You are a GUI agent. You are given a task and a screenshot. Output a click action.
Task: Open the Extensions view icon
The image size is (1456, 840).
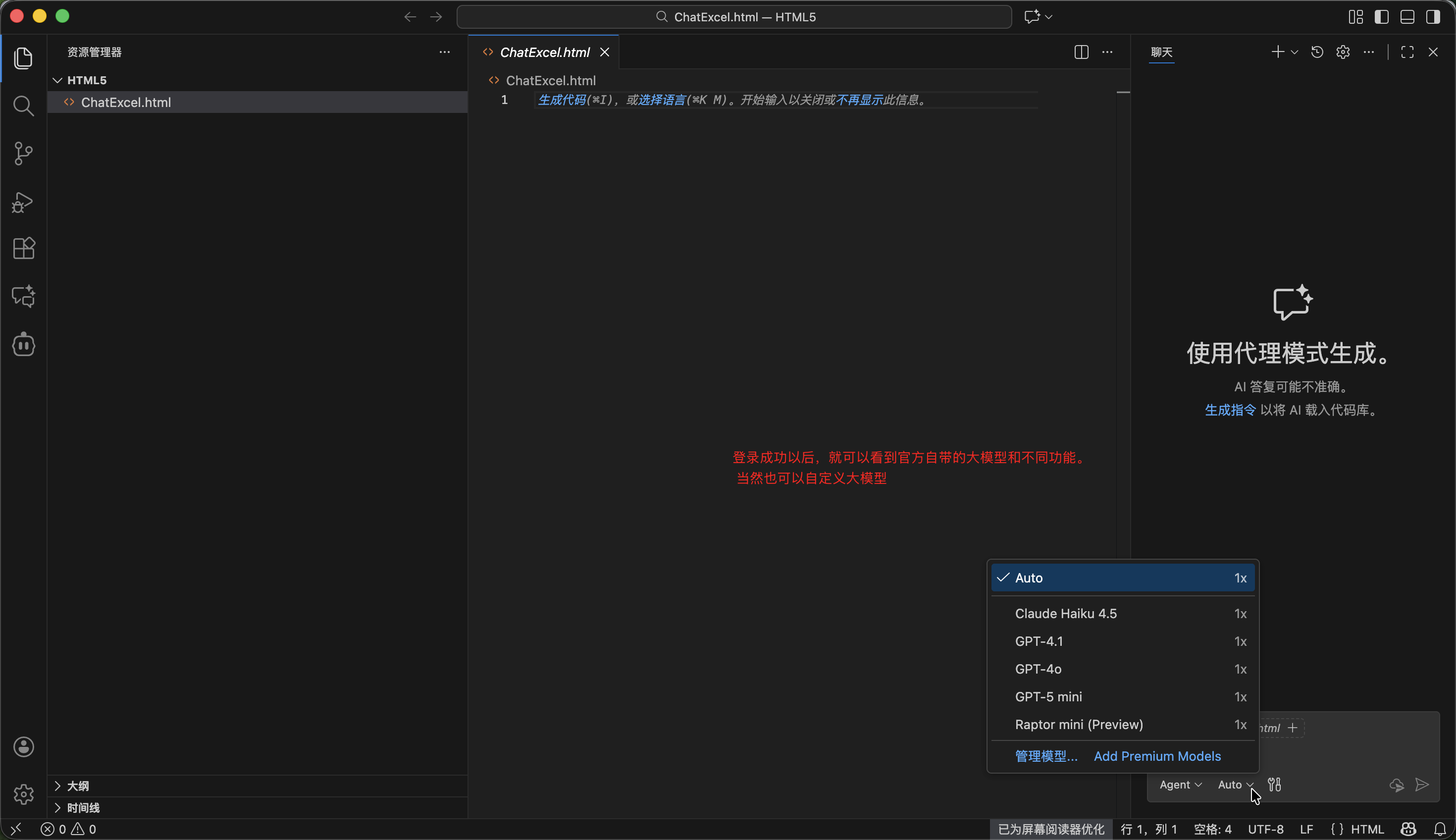tap(23, 249)
